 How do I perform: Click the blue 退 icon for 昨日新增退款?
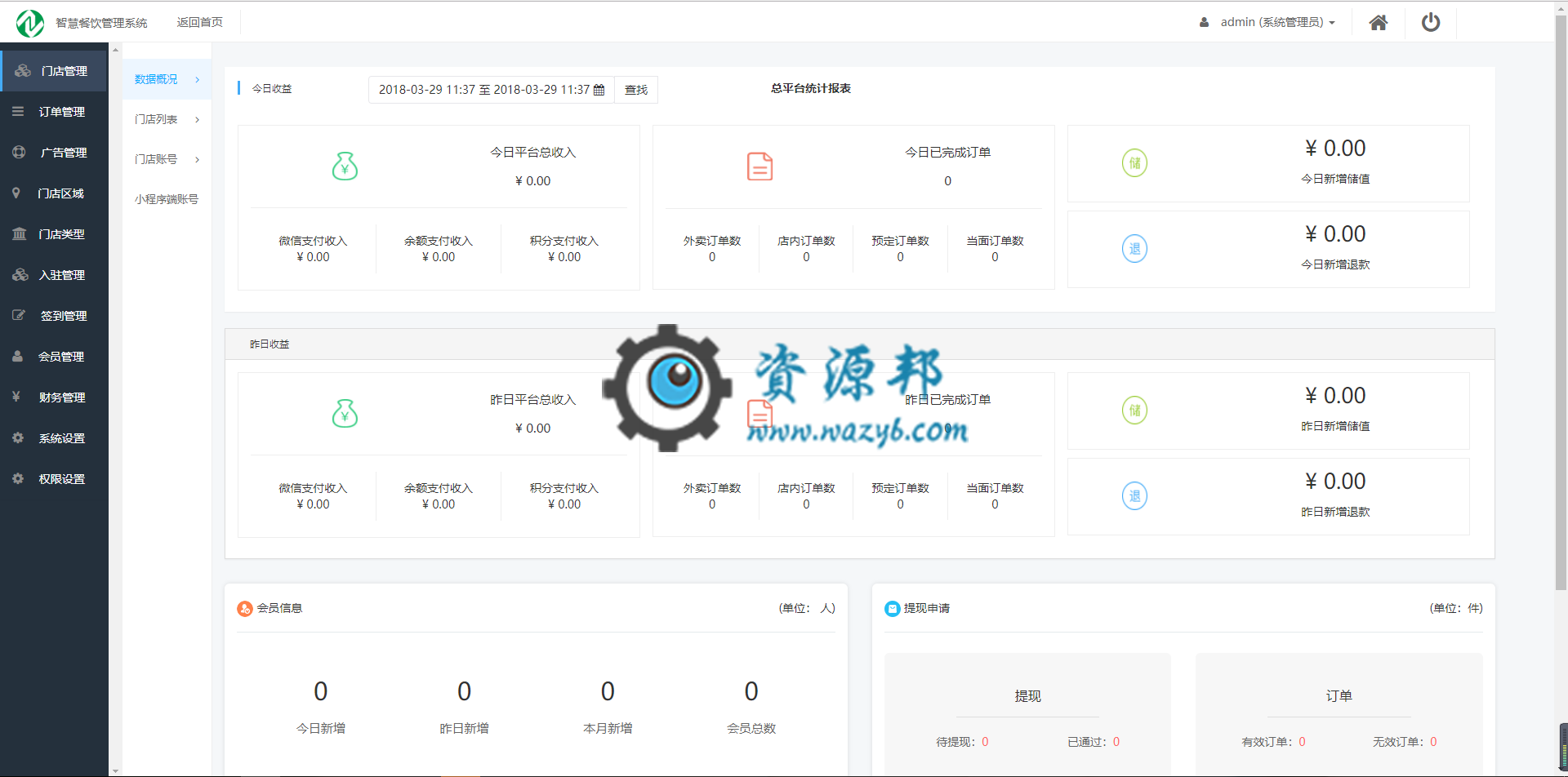tap(1134, 496)
